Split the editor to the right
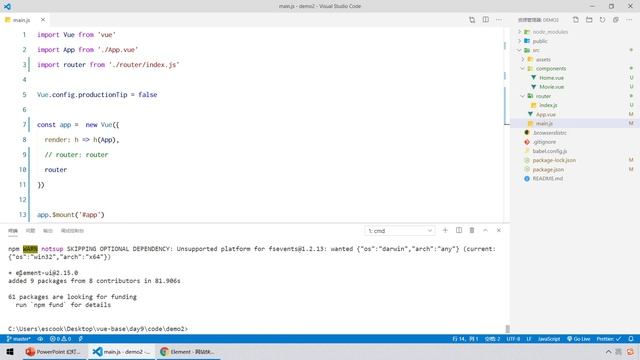The height and width of the screenshot is (360, 640). point(485,20)
